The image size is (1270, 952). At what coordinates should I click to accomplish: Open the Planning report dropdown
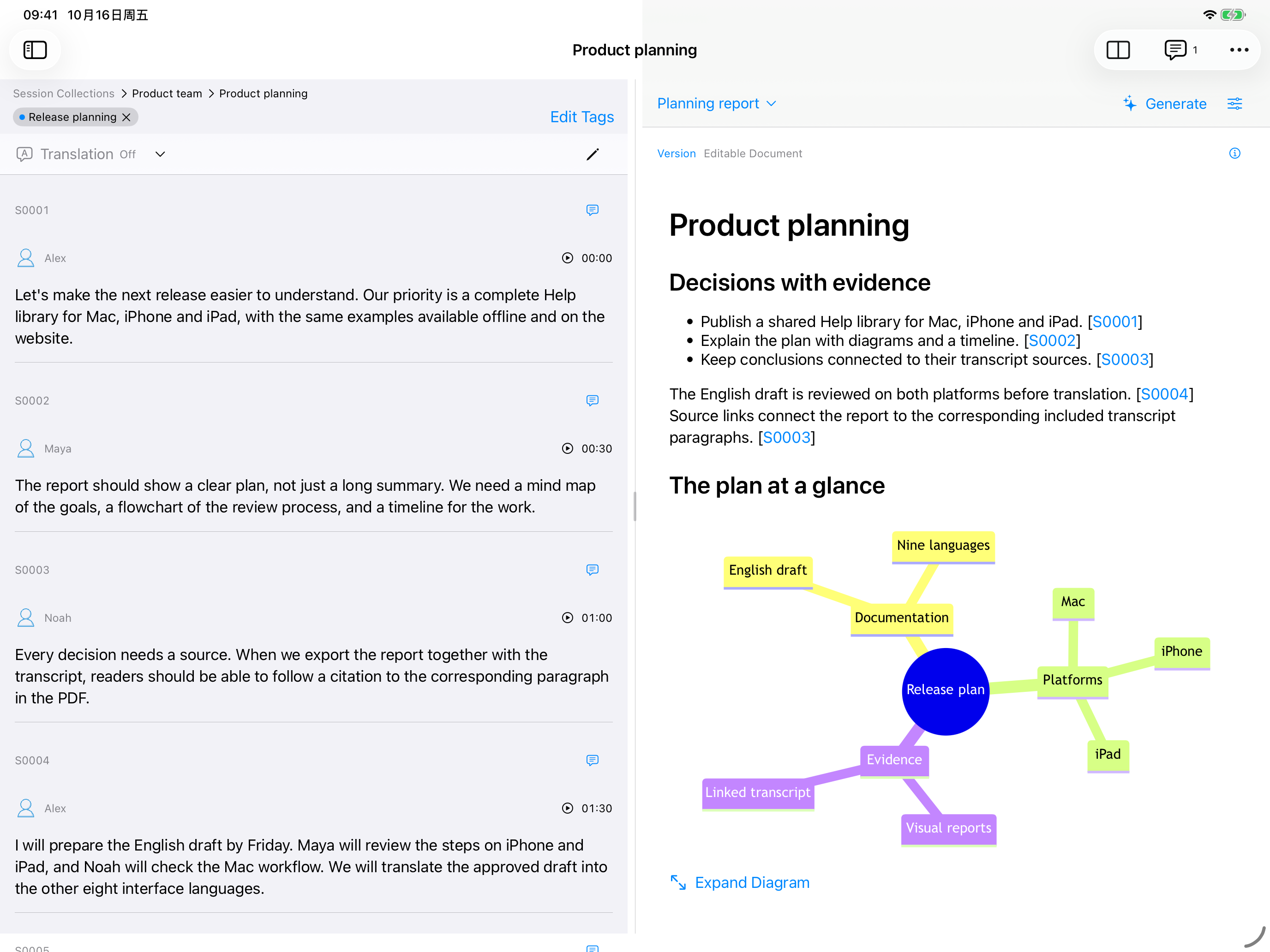717,104
